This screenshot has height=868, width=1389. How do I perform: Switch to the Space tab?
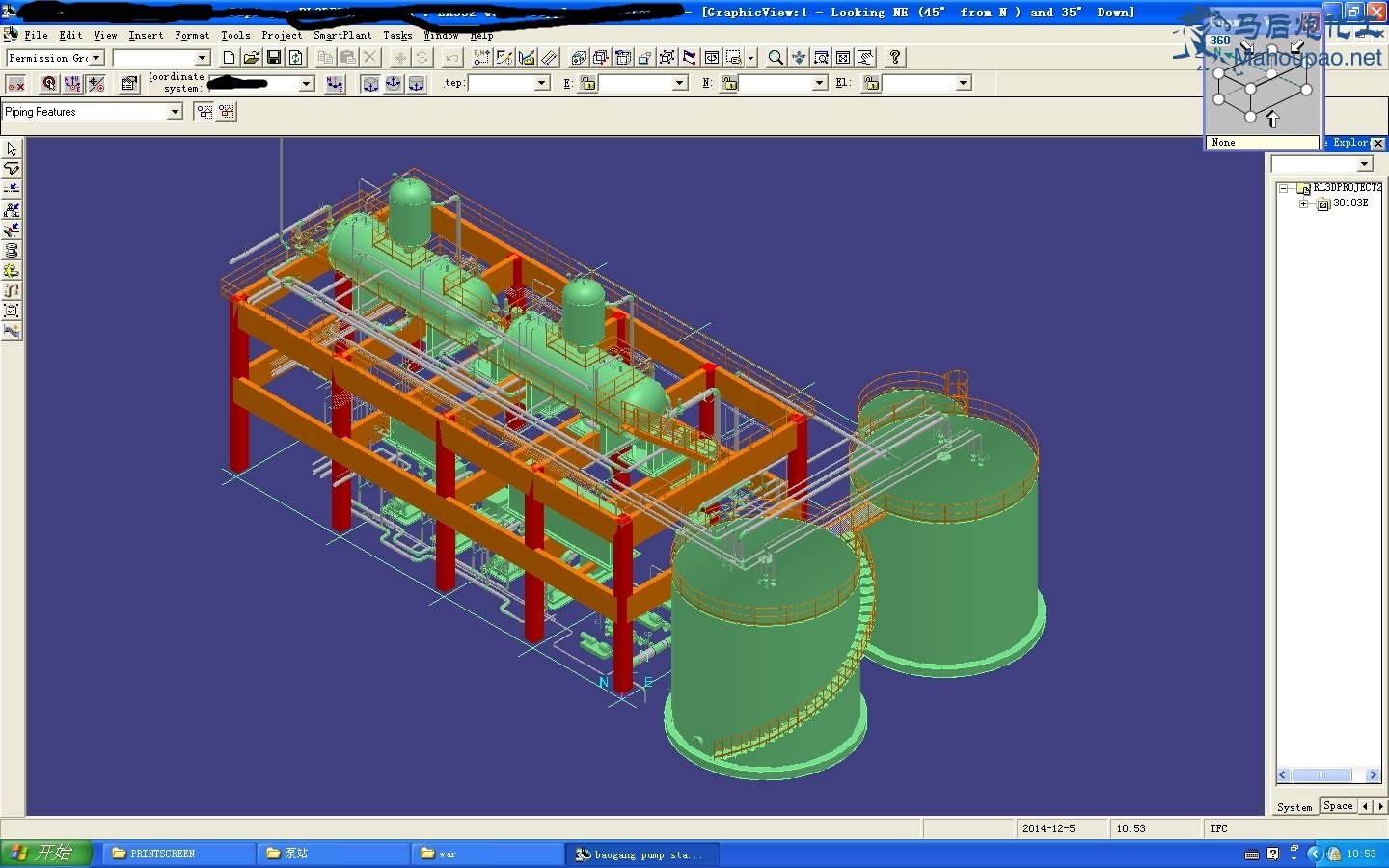pos(1339,806)
